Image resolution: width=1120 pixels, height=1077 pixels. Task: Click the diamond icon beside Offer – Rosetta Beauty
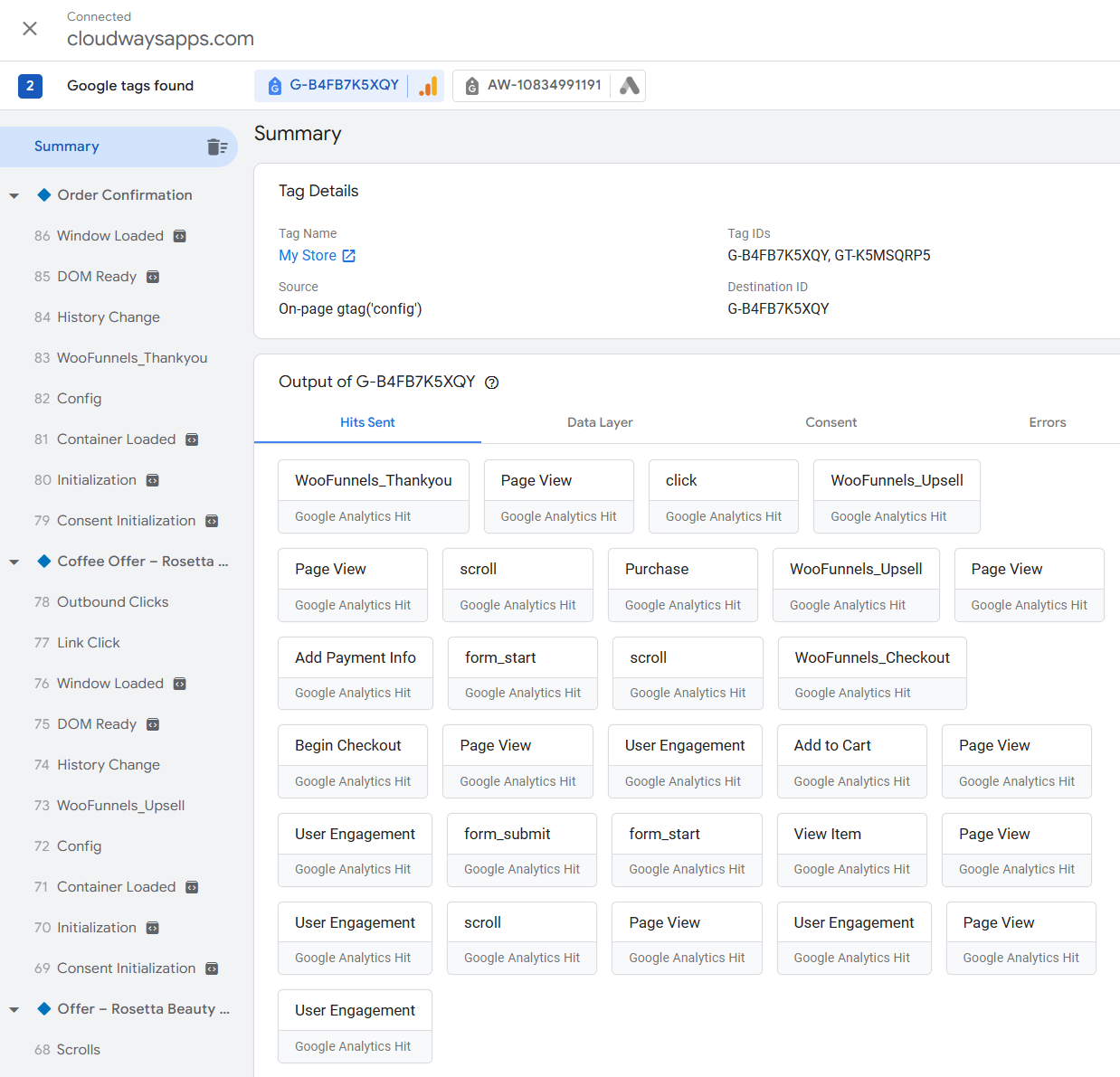(43, 1008)
